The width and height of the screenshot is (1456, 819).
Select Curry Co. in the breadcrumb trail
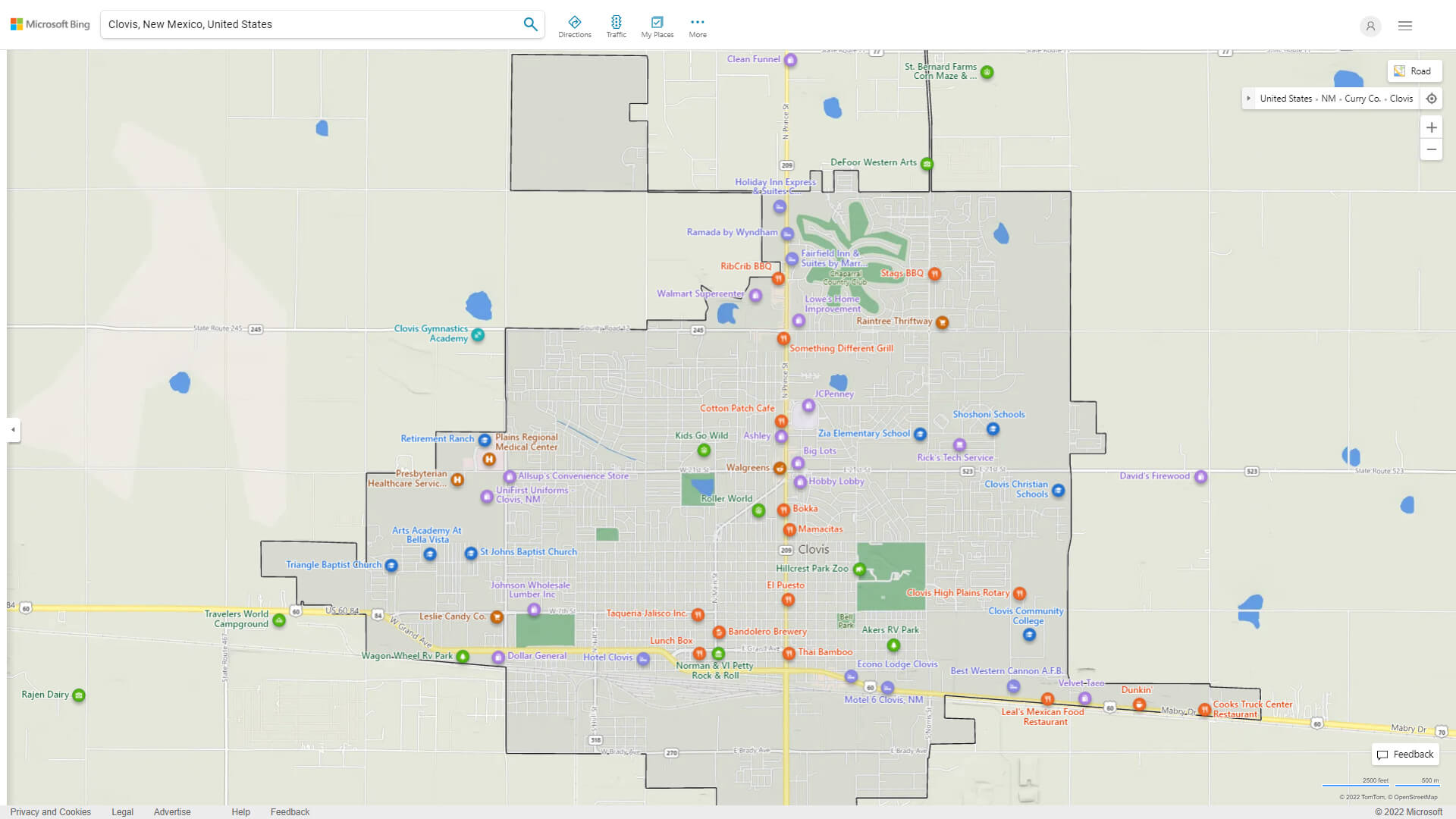[x=1363, y=99]
